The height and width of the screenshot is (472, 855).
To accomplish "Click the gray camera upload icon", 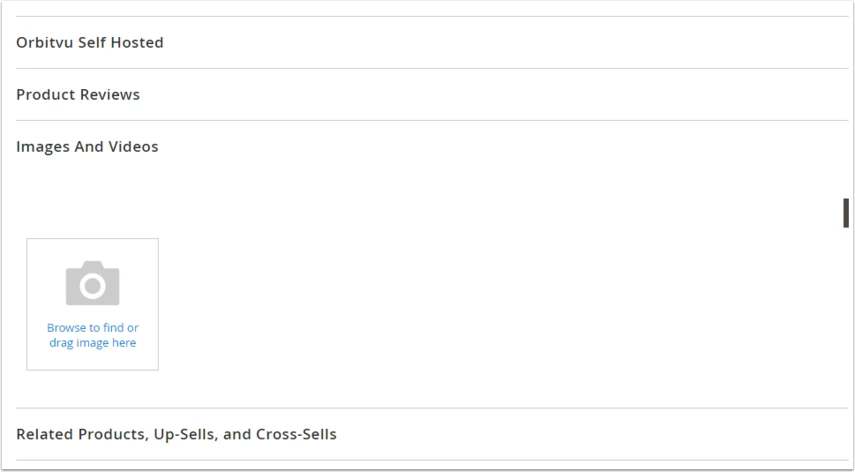I will click(92, 283).
